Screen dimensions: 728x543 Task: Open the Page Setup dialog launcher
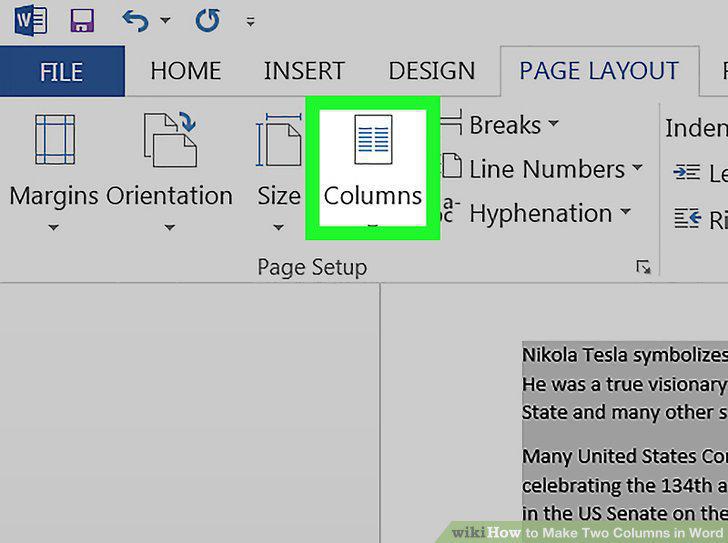[x=643, y=267]
